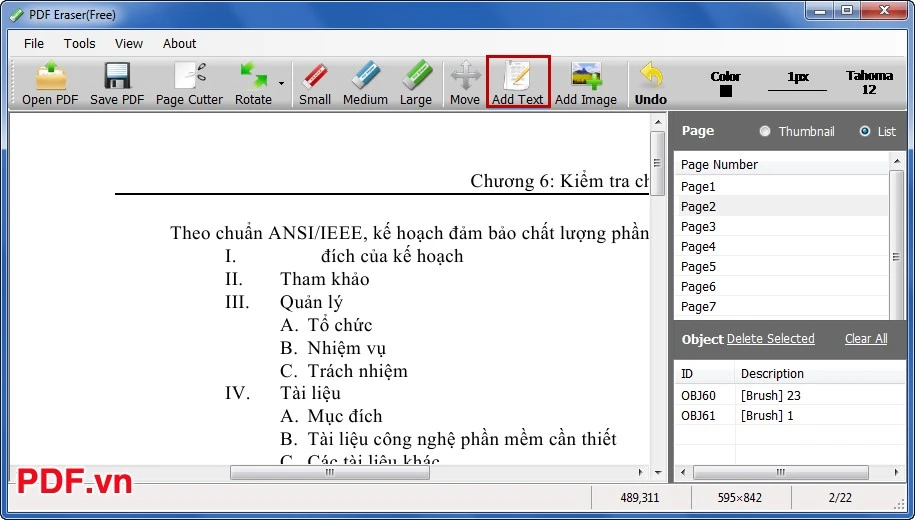Select object OBJ61 row
915x520 pixels.
(790, 416)
